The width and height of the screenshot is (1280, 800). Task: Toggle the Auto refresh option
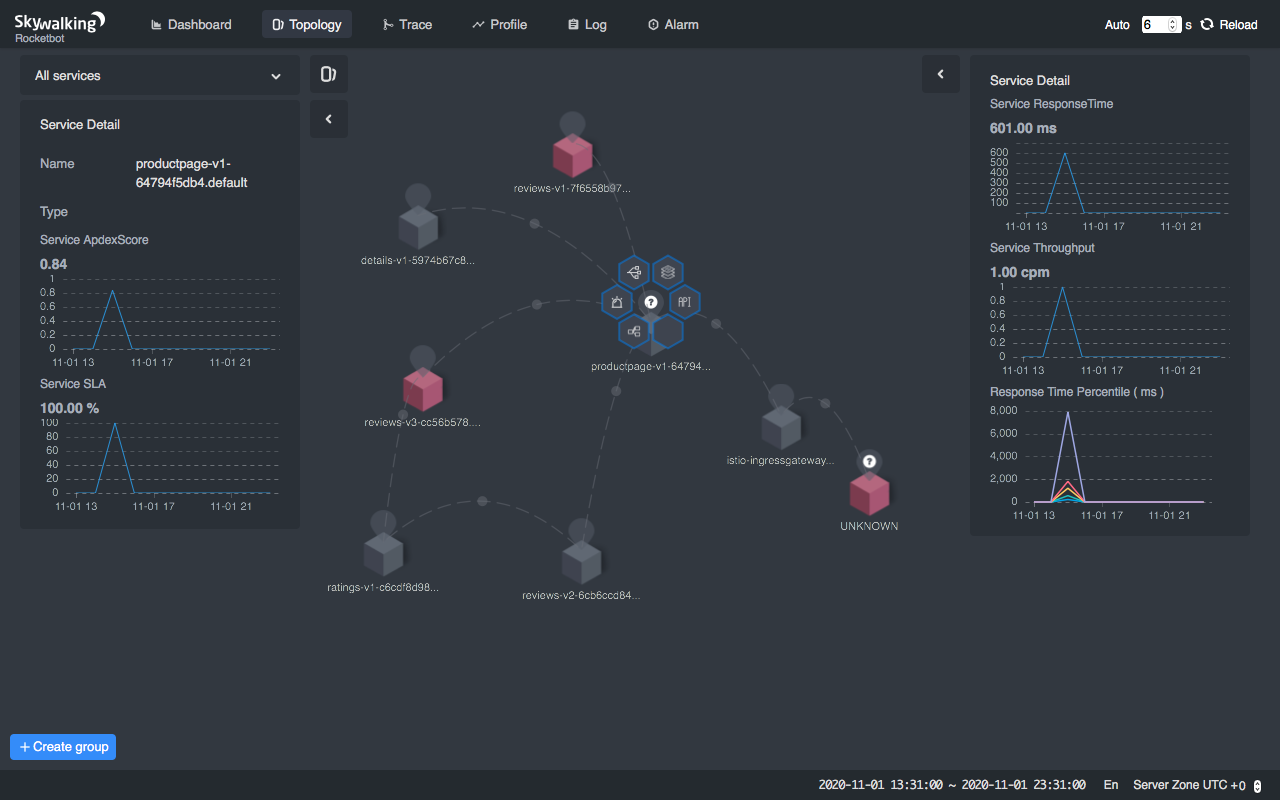(1117, 25)
